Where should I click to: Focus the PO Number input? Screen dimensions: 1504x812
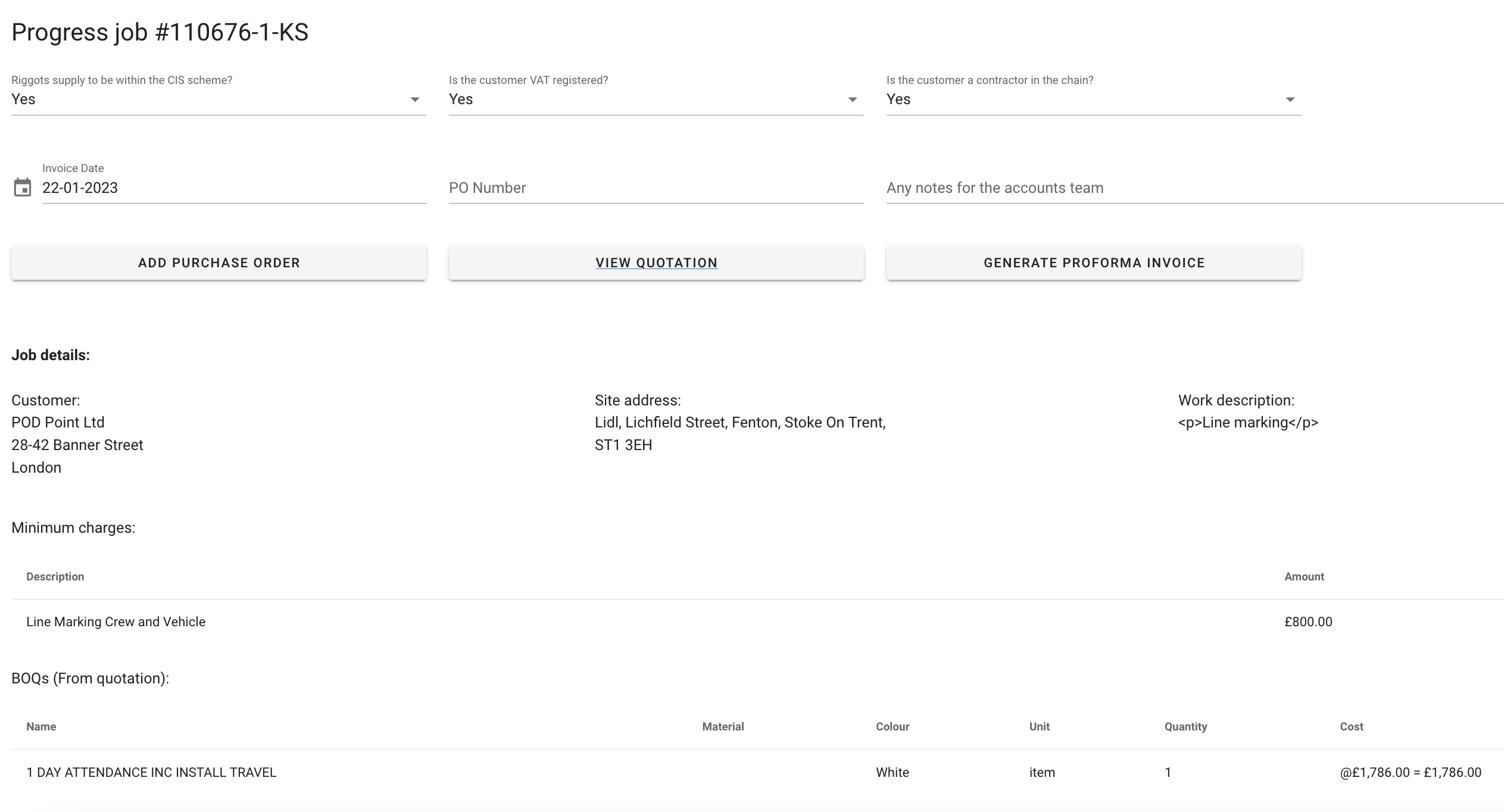[x=656, y=188]
